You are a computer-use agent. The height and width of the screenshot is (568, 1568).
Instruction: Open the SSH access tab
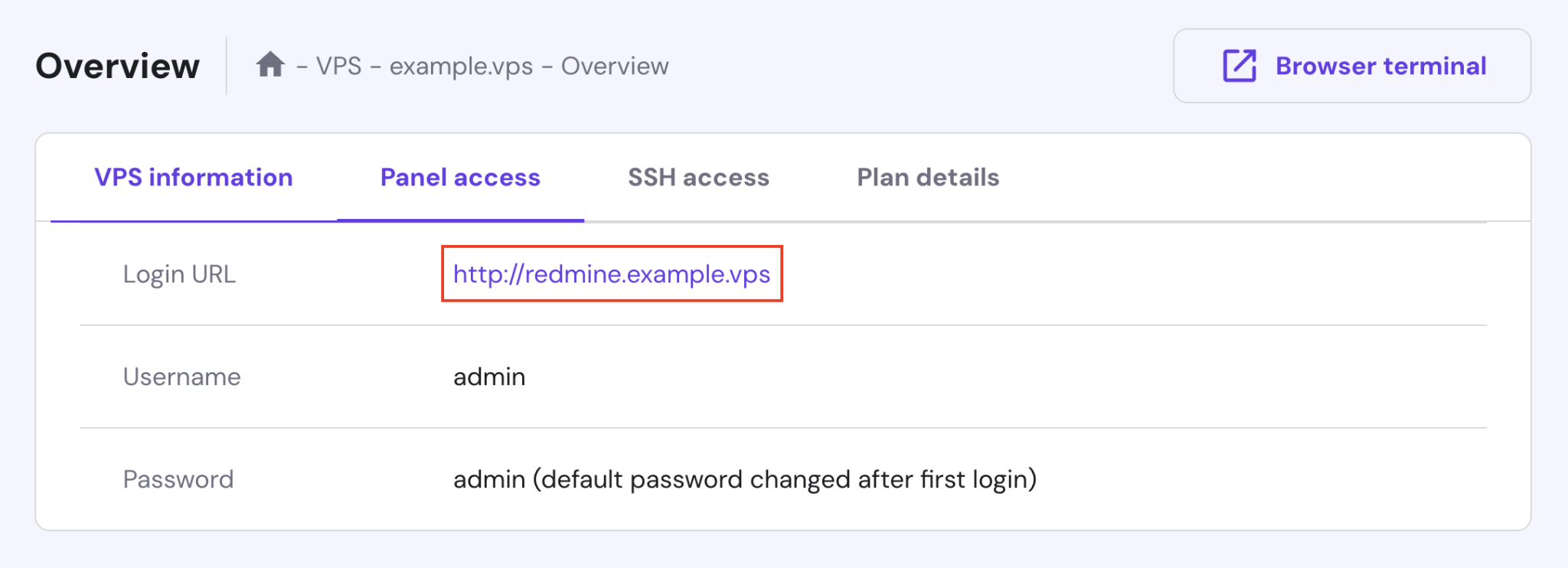pos(698,178)
